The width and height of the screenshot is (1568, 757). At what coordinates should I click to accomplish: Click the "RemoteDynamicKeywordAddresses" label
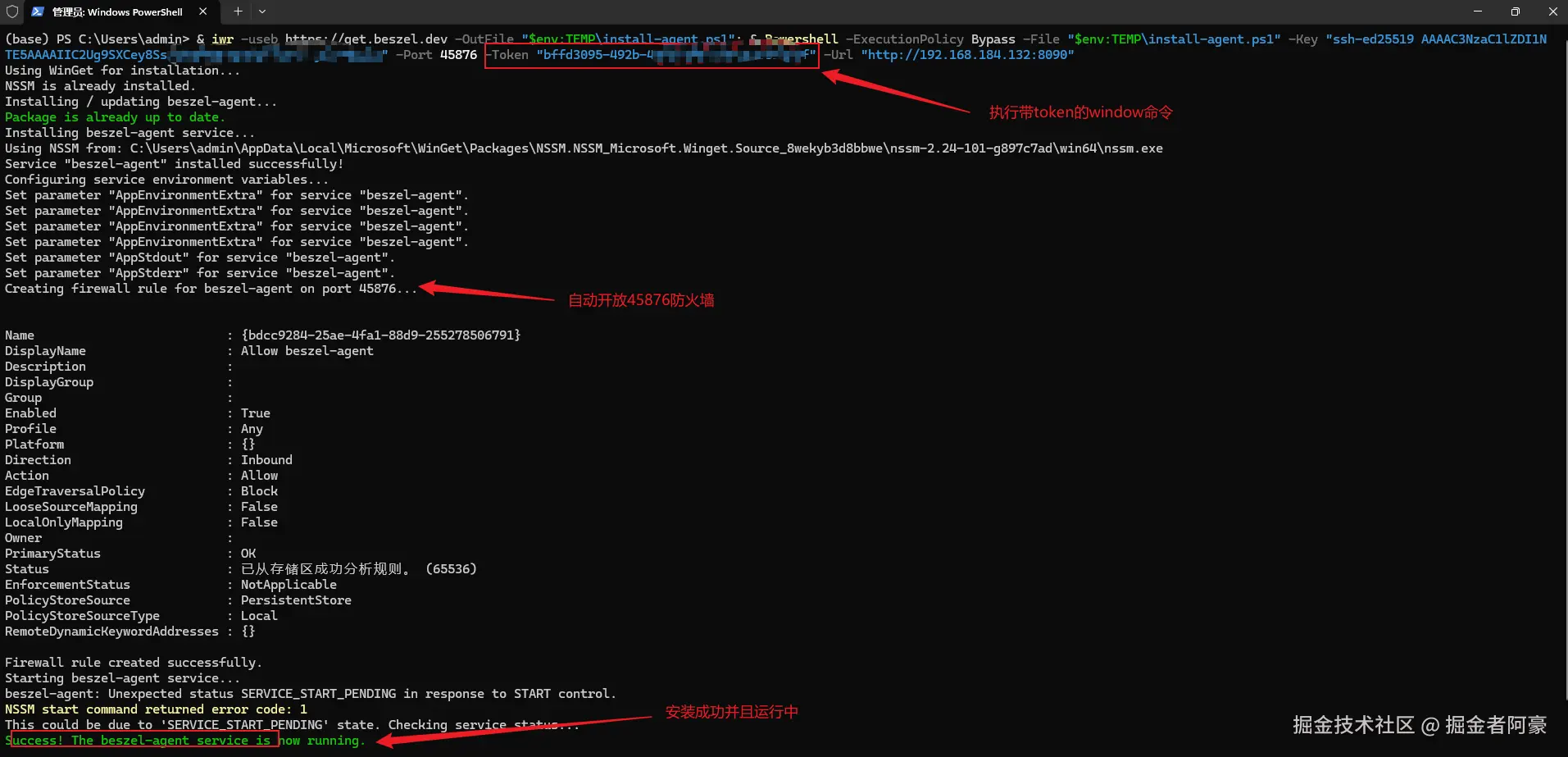[x=111, y=632]
